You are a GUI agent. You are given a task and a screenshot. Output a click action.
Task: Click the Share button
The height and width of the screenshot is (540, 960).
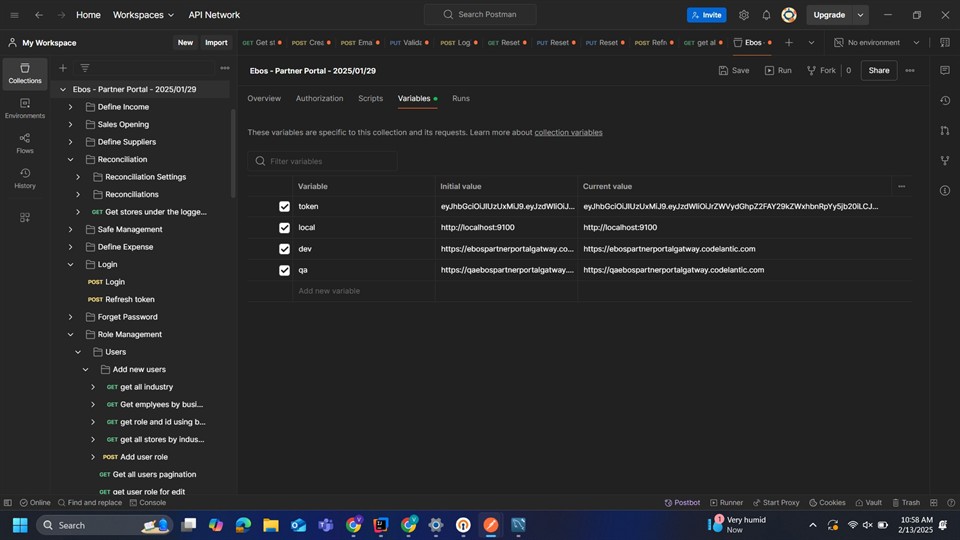[x=878, y=71]
